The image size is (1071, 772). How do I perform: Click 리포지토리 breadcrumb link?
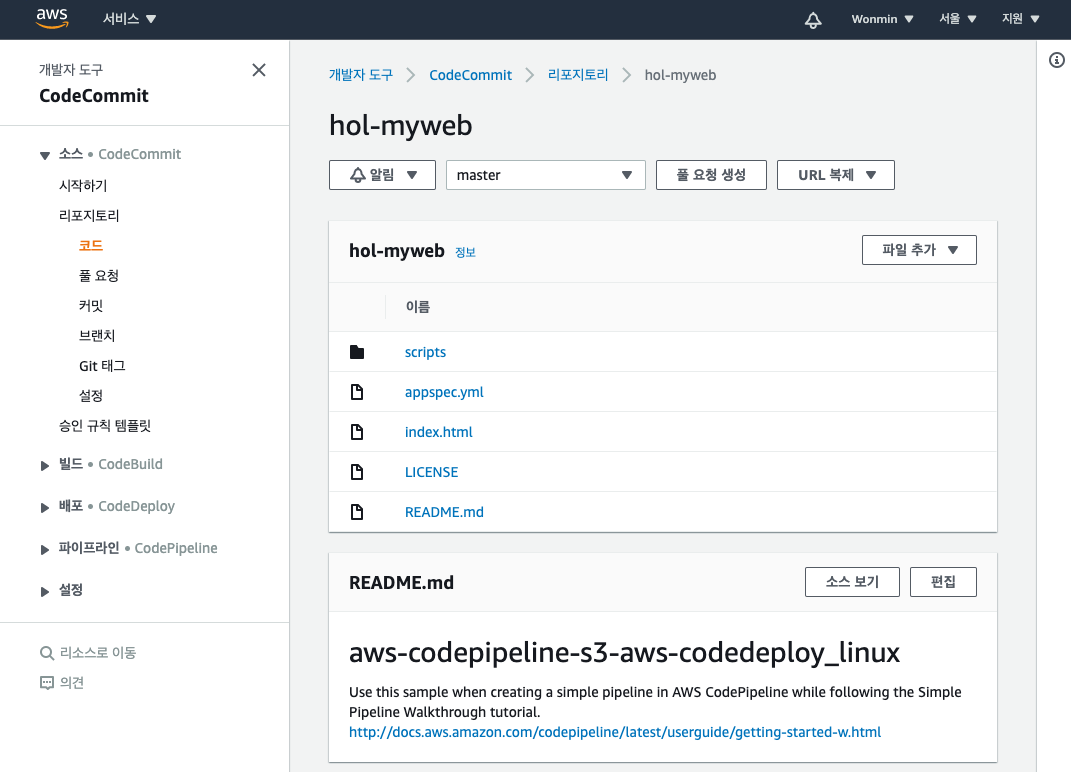click(578, 74)
